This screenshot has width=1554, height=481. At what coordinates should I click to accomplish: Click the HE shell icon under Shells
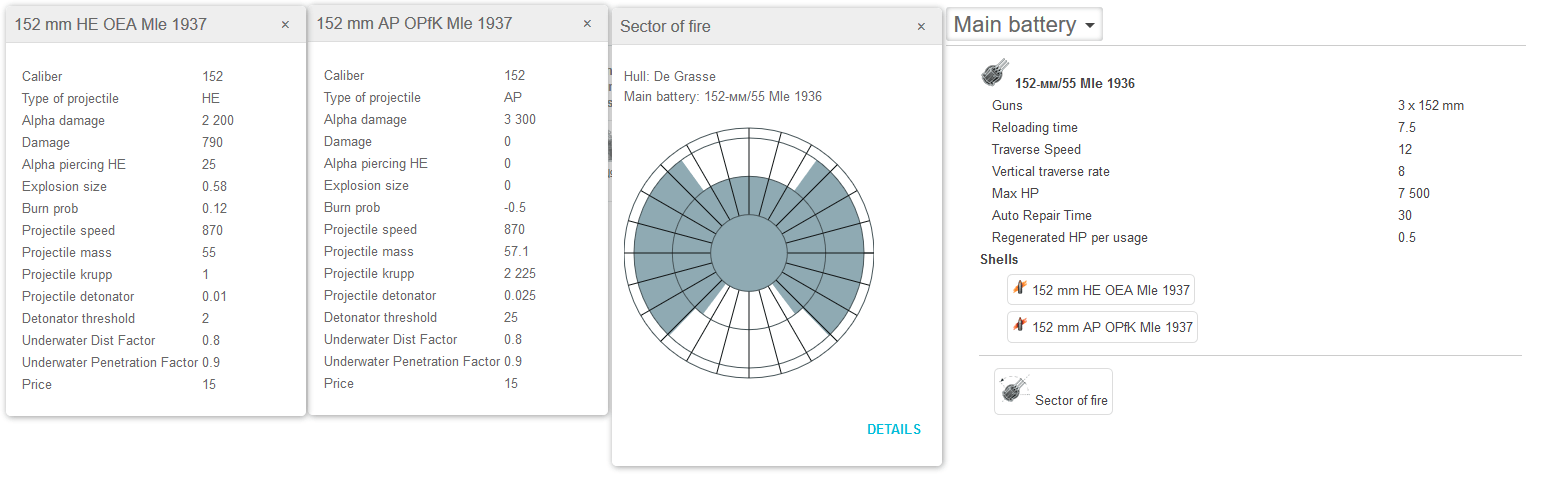coord(1020,289)
